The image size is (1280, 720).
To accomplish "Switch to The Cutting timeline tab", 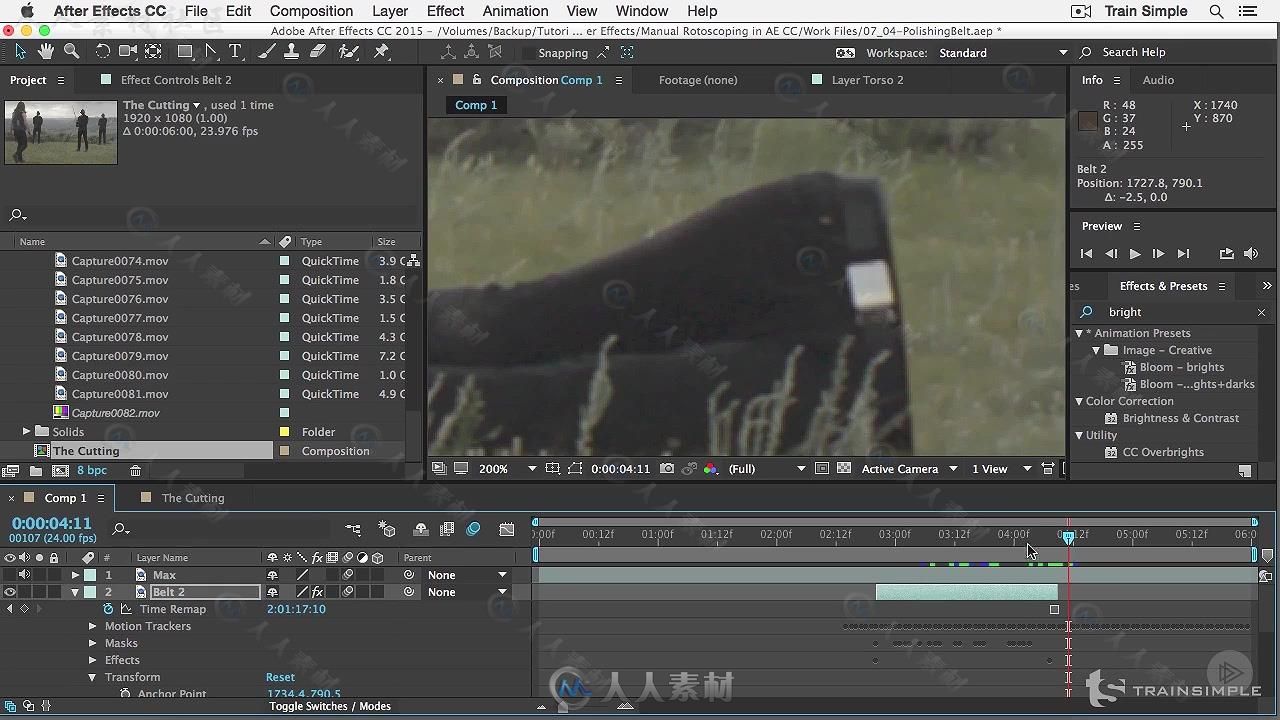I will tap(192, 498).
